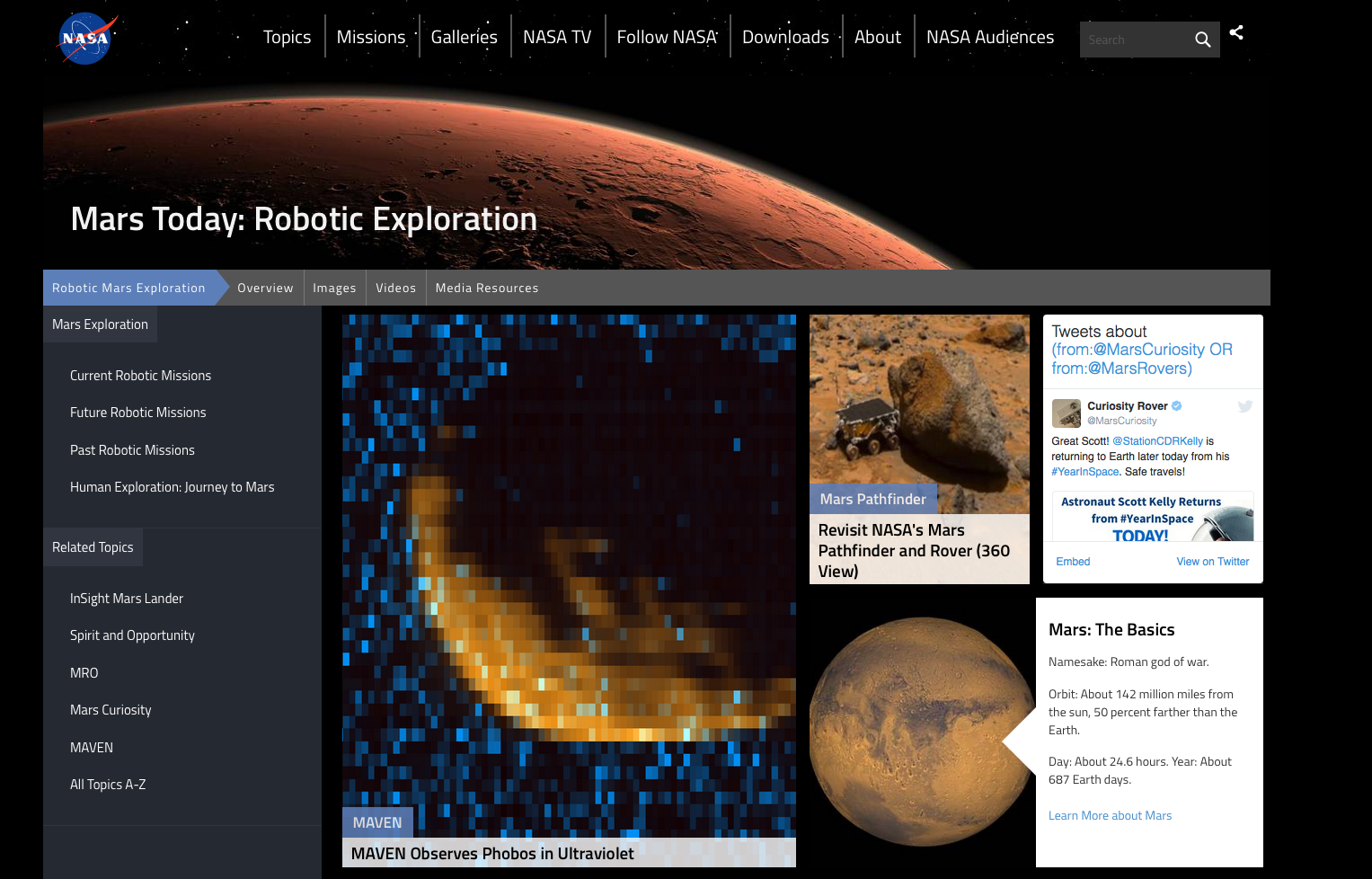
Task: Click View on Twitter link
Action: pyautogui.click(x=1212, y=562)
